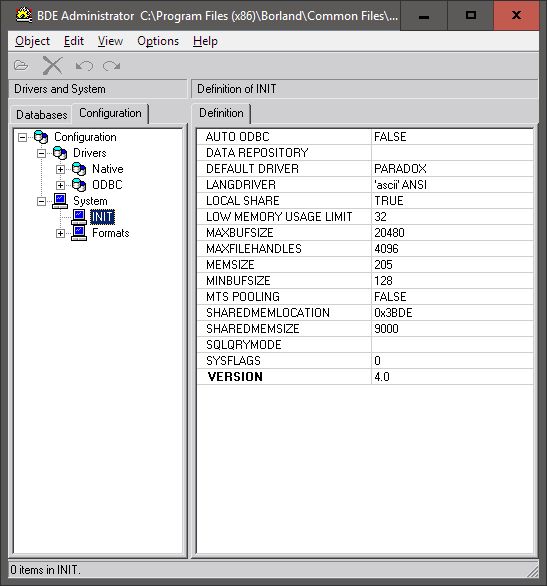Click the Redo arrow toolbar icon

point(111,66)
